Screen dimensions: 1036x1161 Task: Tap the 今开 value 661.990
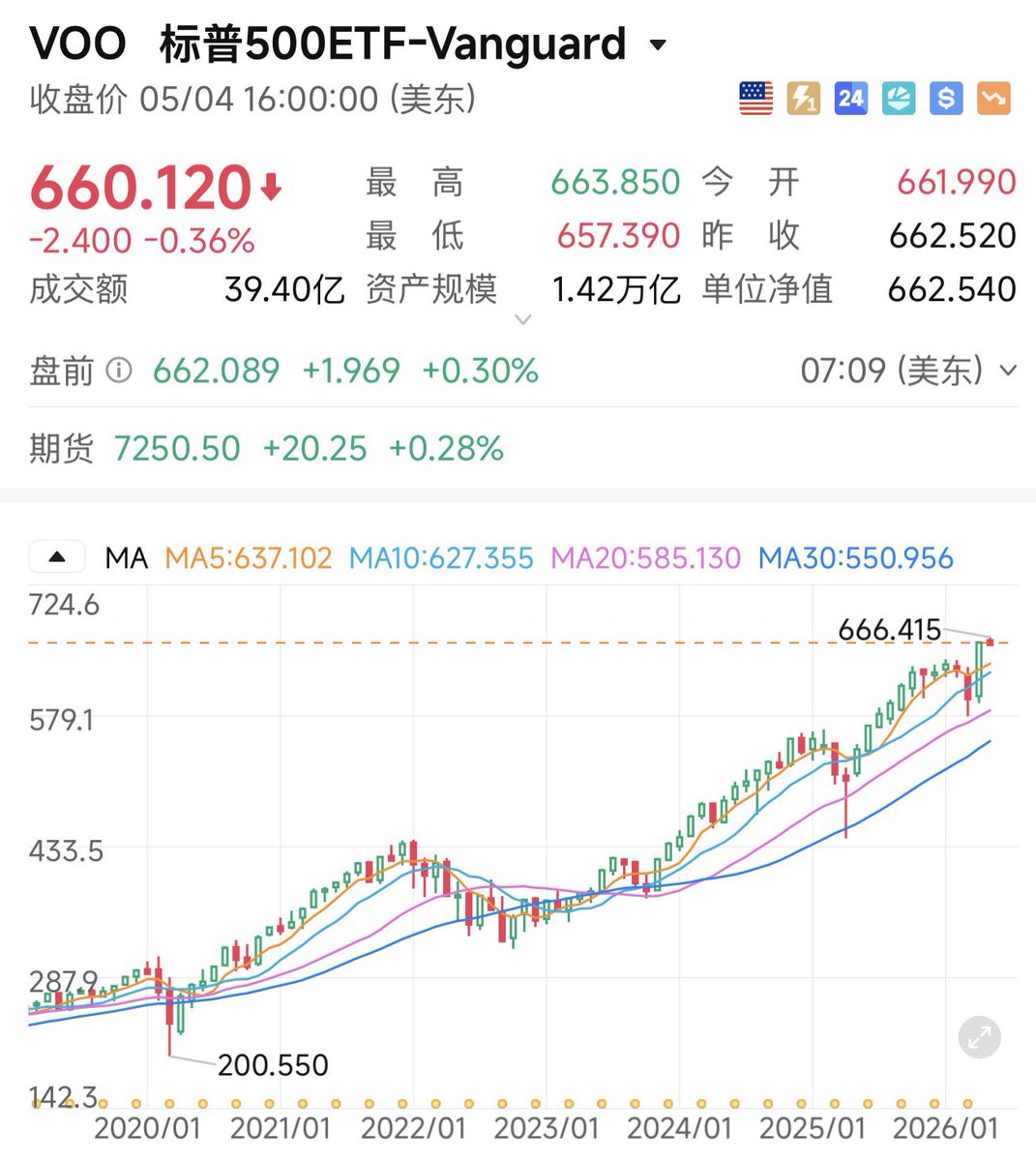tap(956, 182)
